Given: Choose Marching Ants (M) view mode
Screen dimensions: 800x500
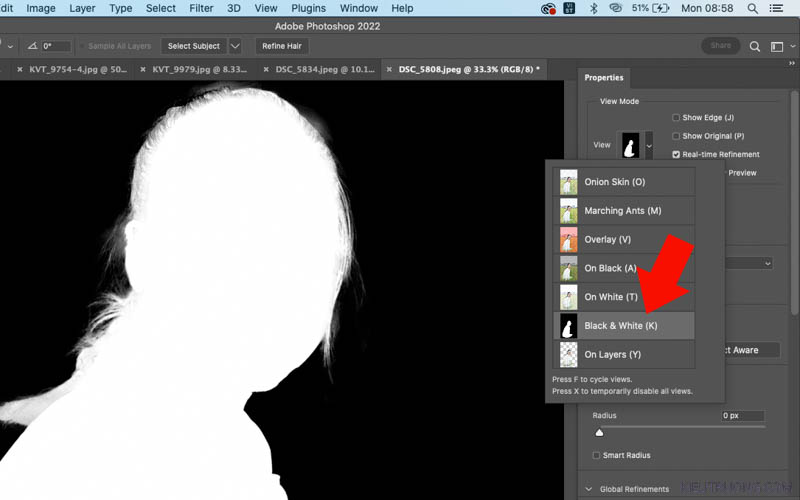Looking at the screenshot, I should (624, 211).
